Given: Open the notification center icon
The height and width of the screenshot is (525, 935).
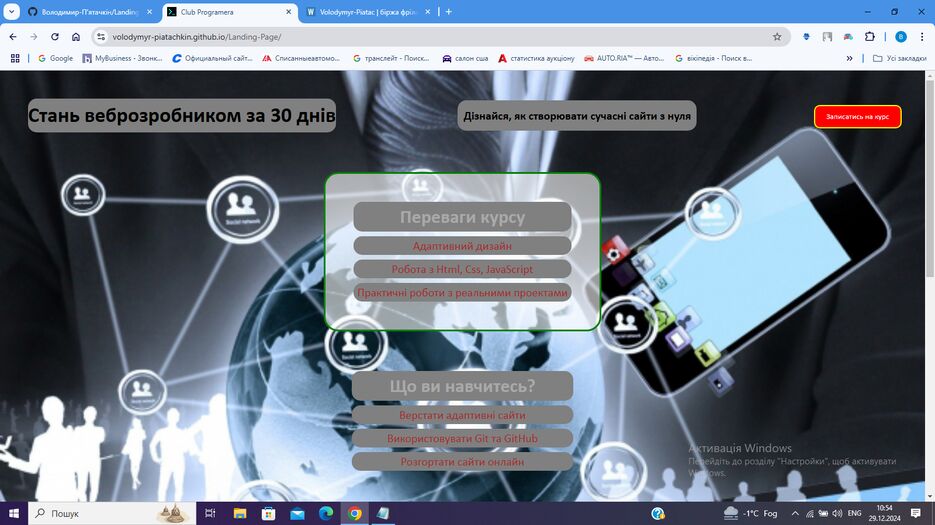Looking at the screenshot, I should (x=916, y=513).
